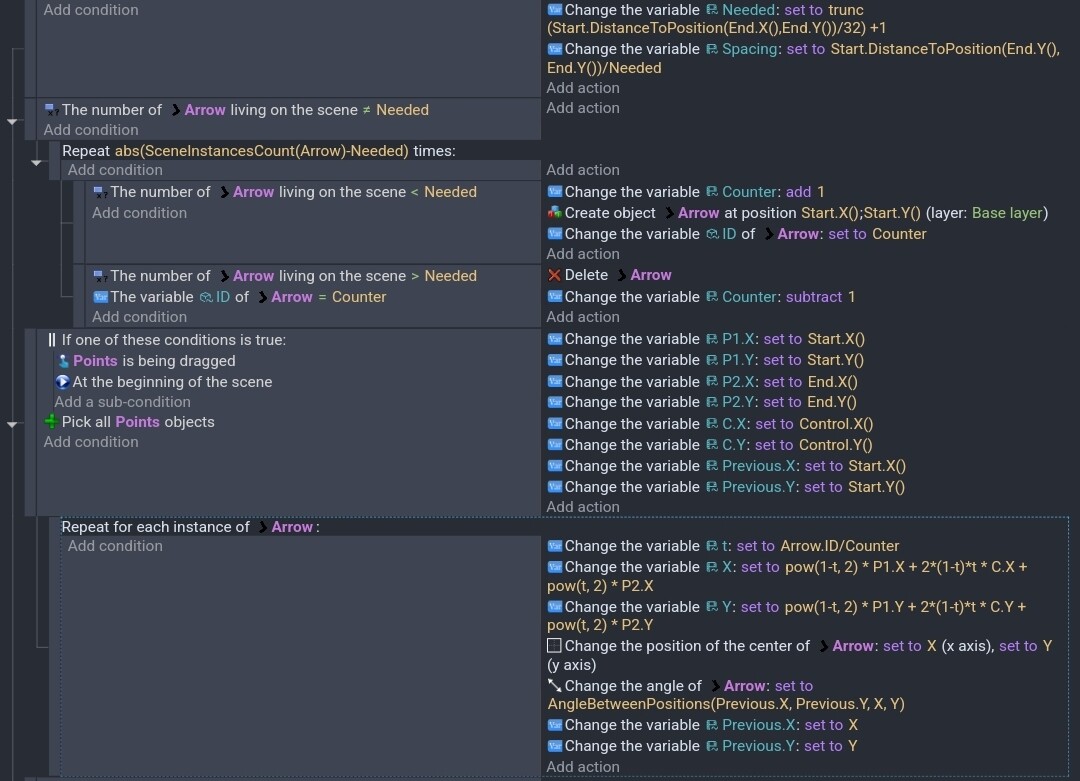Add condition under 'ID of Arrow = Counter'
This screenshot has width=1080, height=781.
(x=139, y=317)
